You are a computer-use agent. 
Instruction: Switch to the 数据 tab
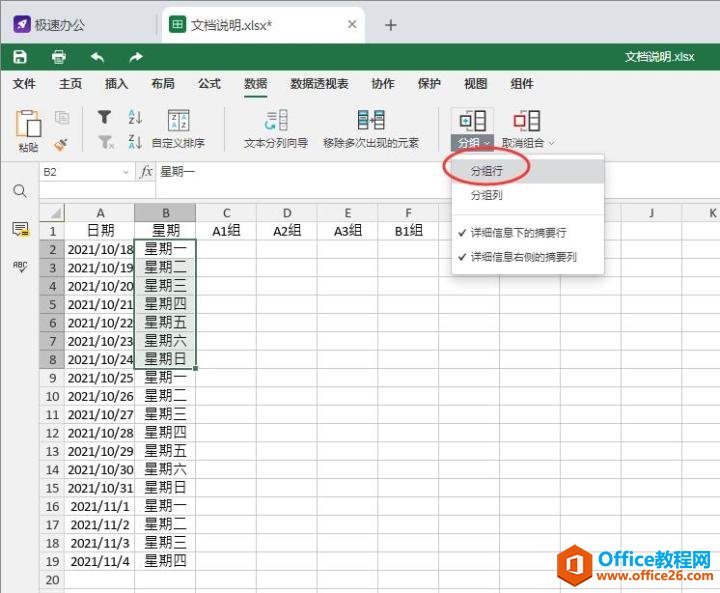click(256, 84)
